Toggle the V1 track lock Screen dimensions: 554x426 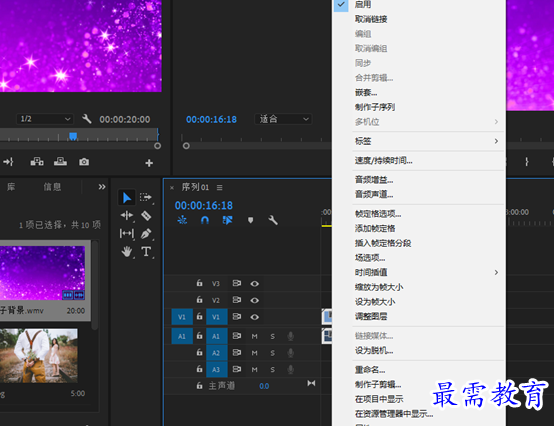coord(199,316)
